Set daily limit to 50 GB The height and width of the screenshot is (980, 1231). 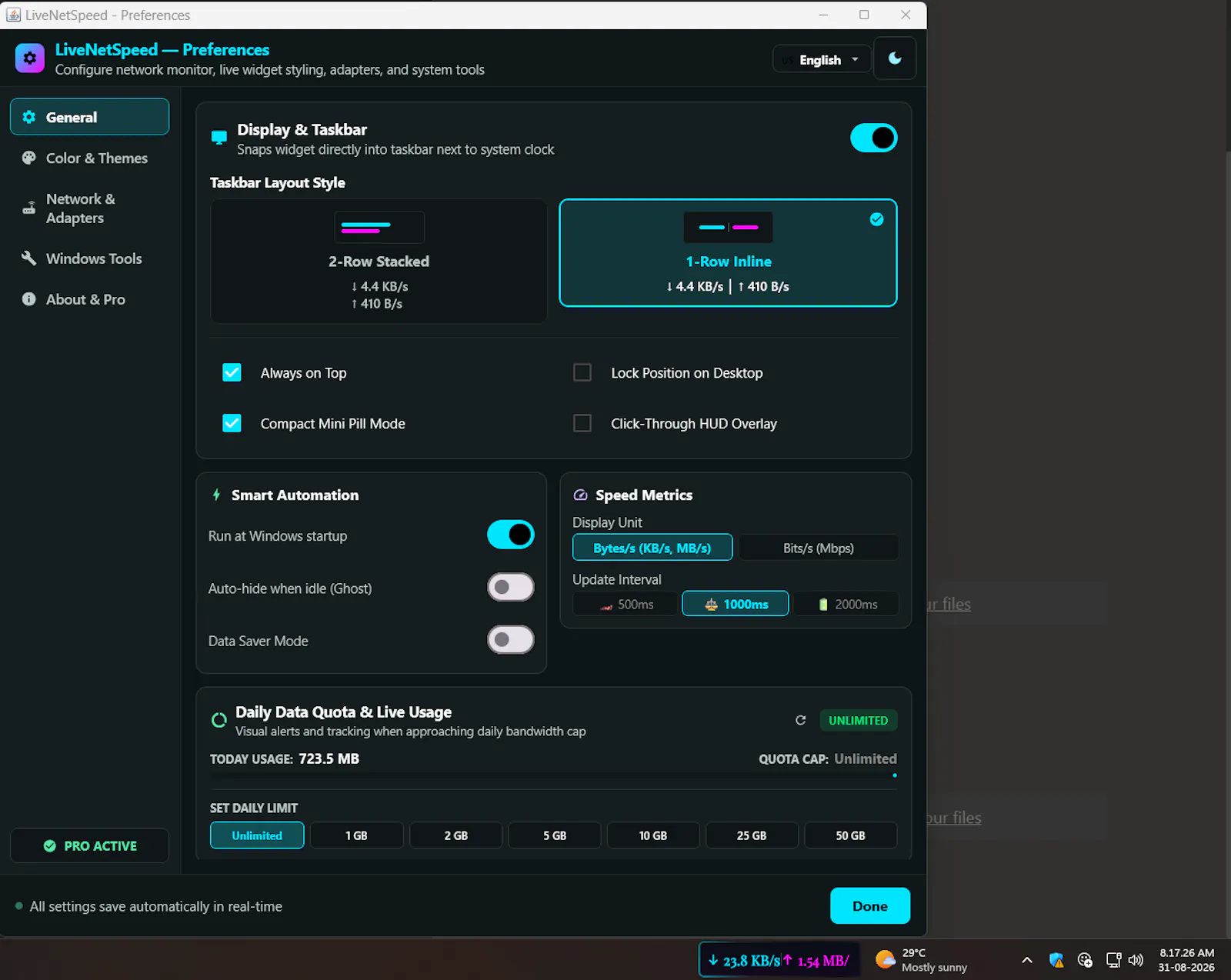coord(851,835)
